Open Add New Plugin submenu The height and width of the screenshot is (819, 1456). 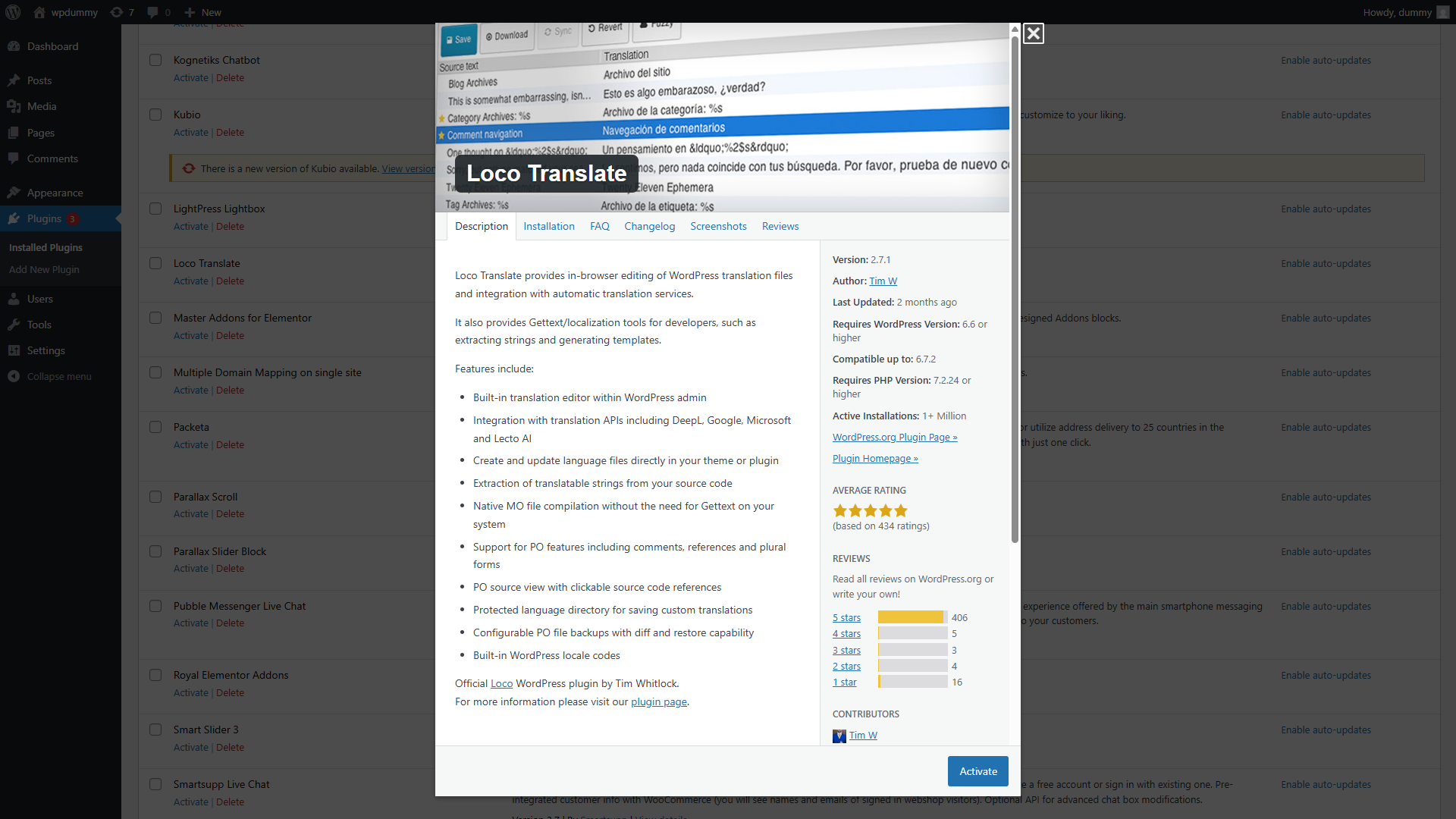tap(44, 269)
